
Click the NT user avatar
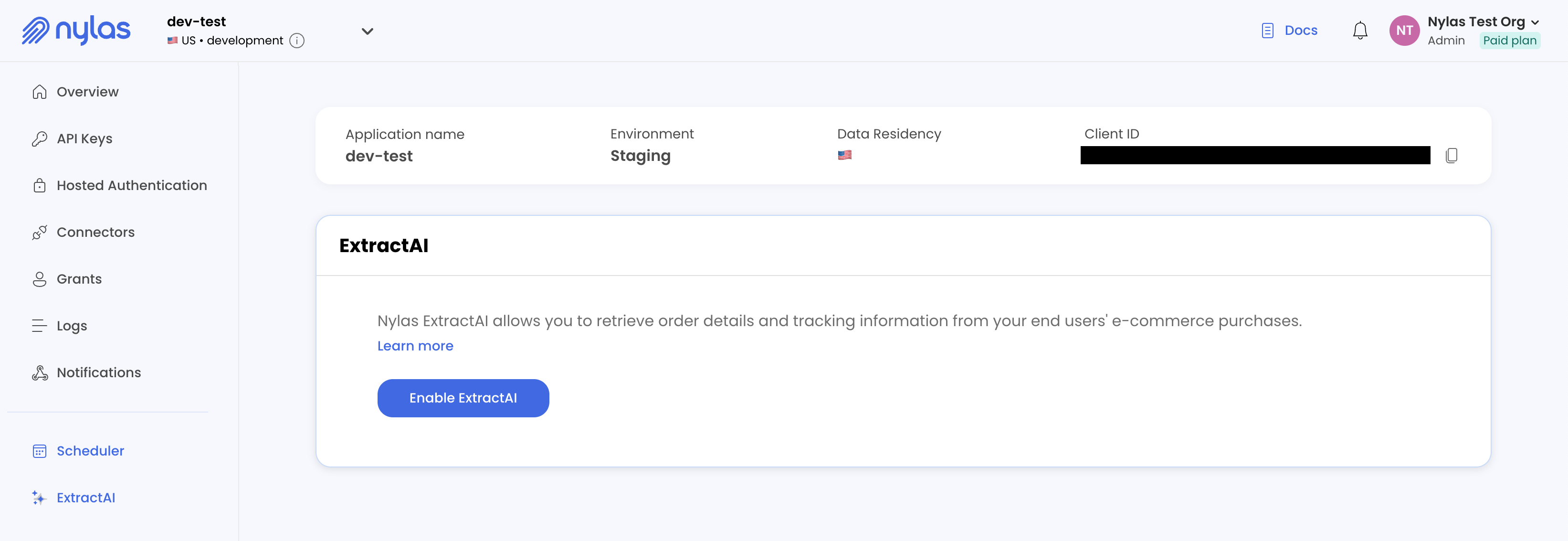(x=1404, y=31)
